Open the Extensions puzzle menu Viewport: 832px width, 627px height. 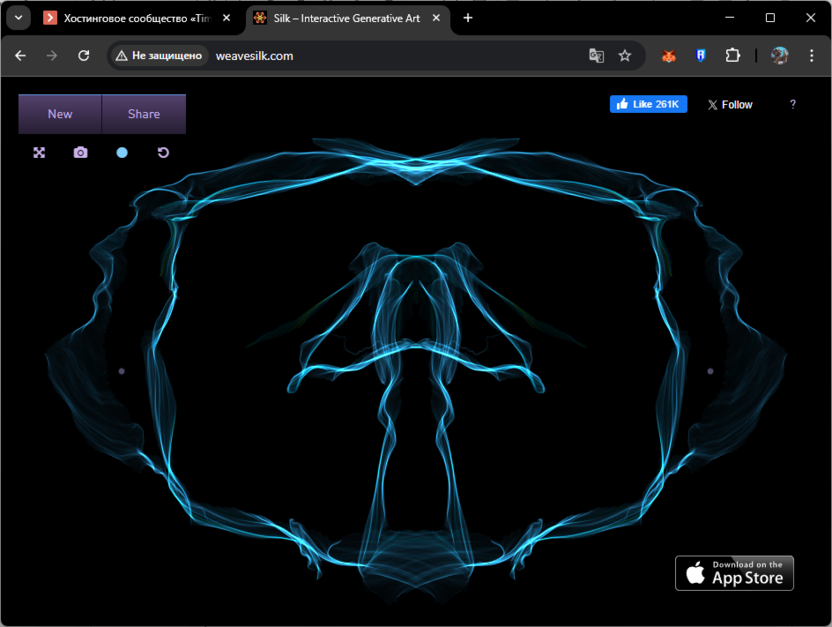coord(733,56)
